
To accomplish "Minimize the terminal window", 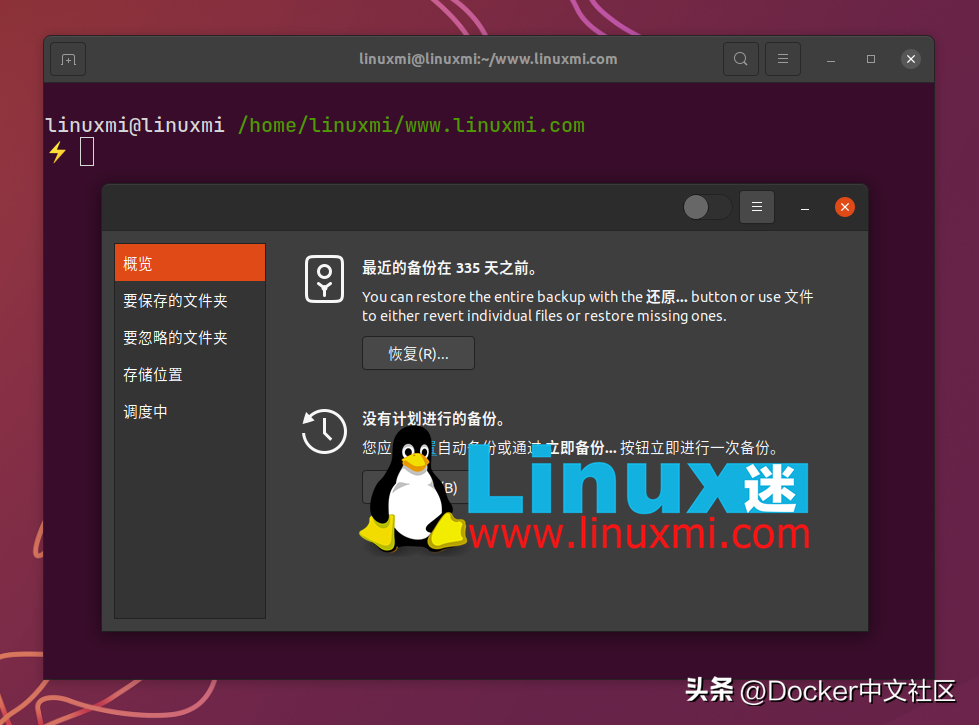I will [831, 59].
